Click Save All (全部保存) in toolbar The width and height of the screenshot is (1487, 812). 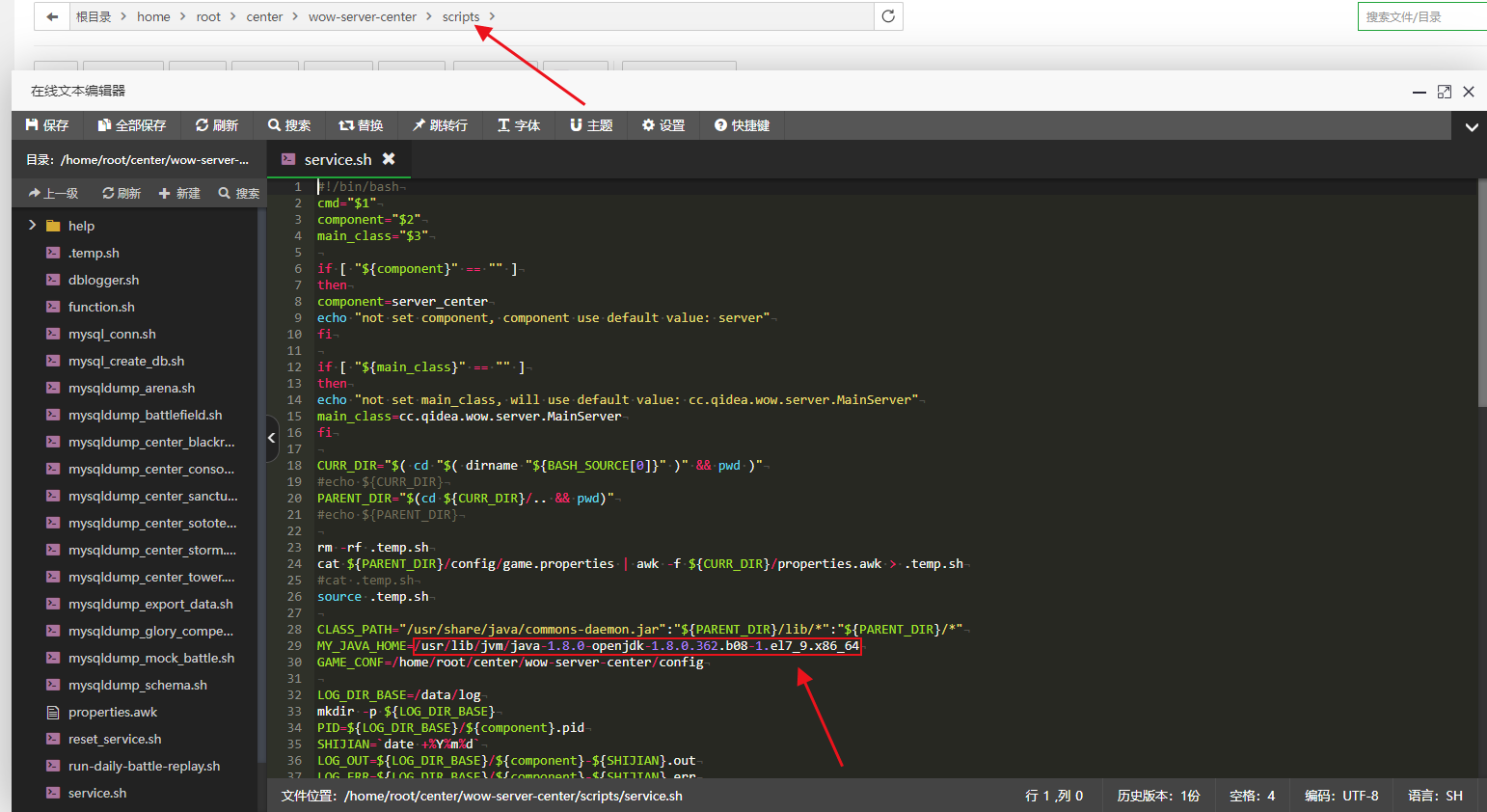point(132,125)
